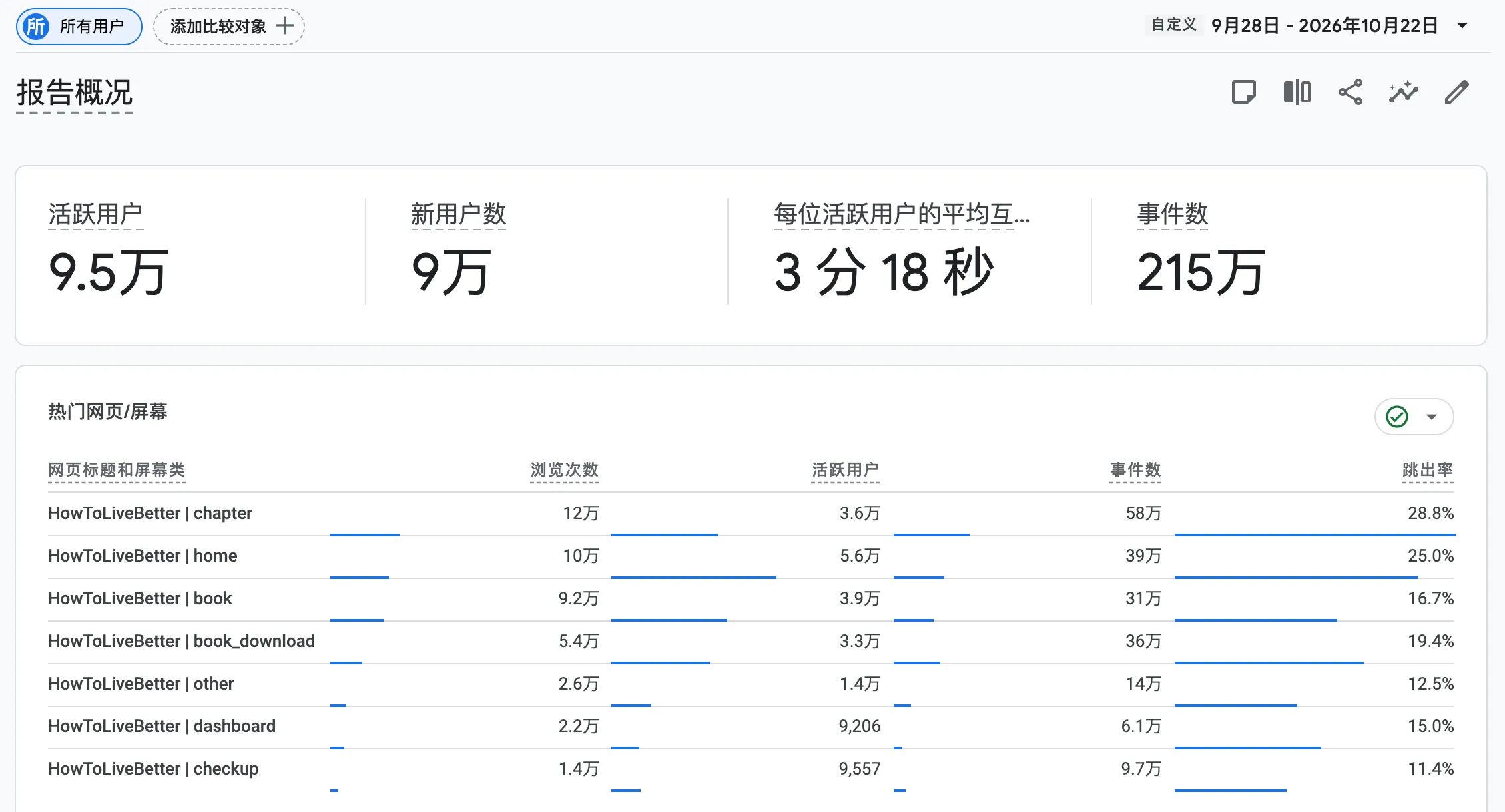Click the date range 9月28日 - 2026年10月22日
Screen dimensions: 1505x812
[x=1324, y=25]
